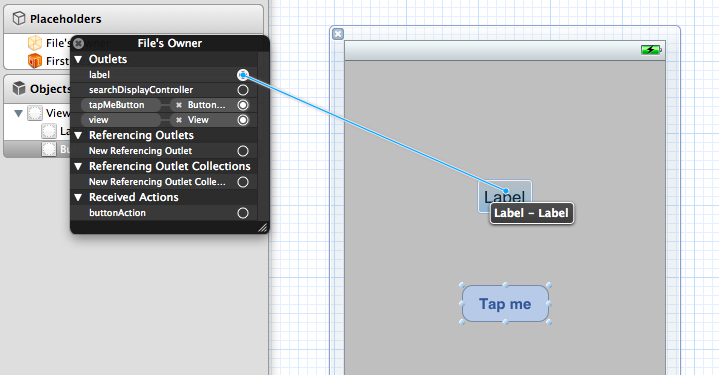Click the buttonAction received action

[x=117, y=213]
